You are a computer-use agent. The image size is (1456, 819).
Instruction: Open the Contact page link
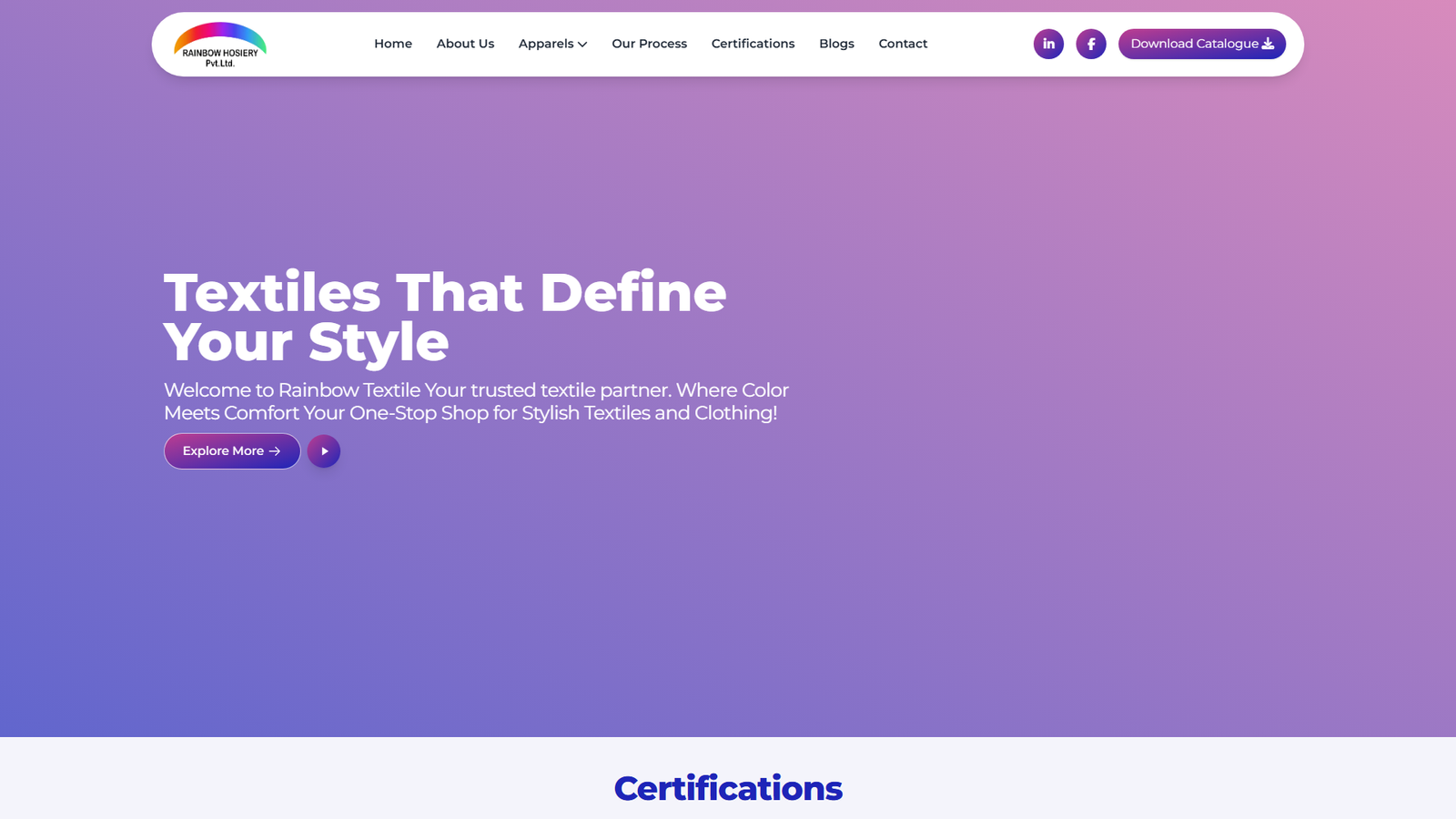click(x=903, y=44)
